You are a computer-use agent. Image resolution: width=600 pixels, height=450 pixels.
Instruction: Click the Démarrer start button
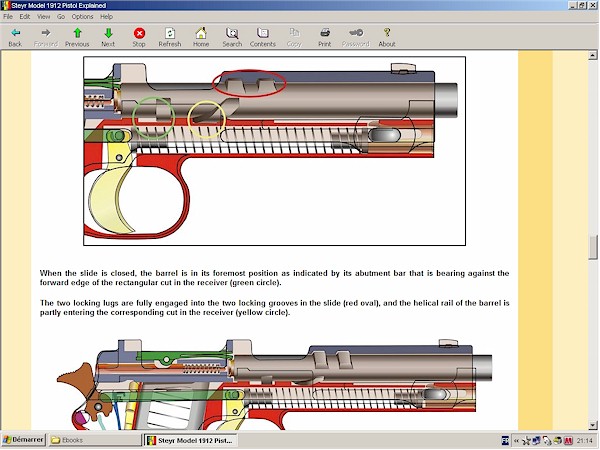pos(24,440)
